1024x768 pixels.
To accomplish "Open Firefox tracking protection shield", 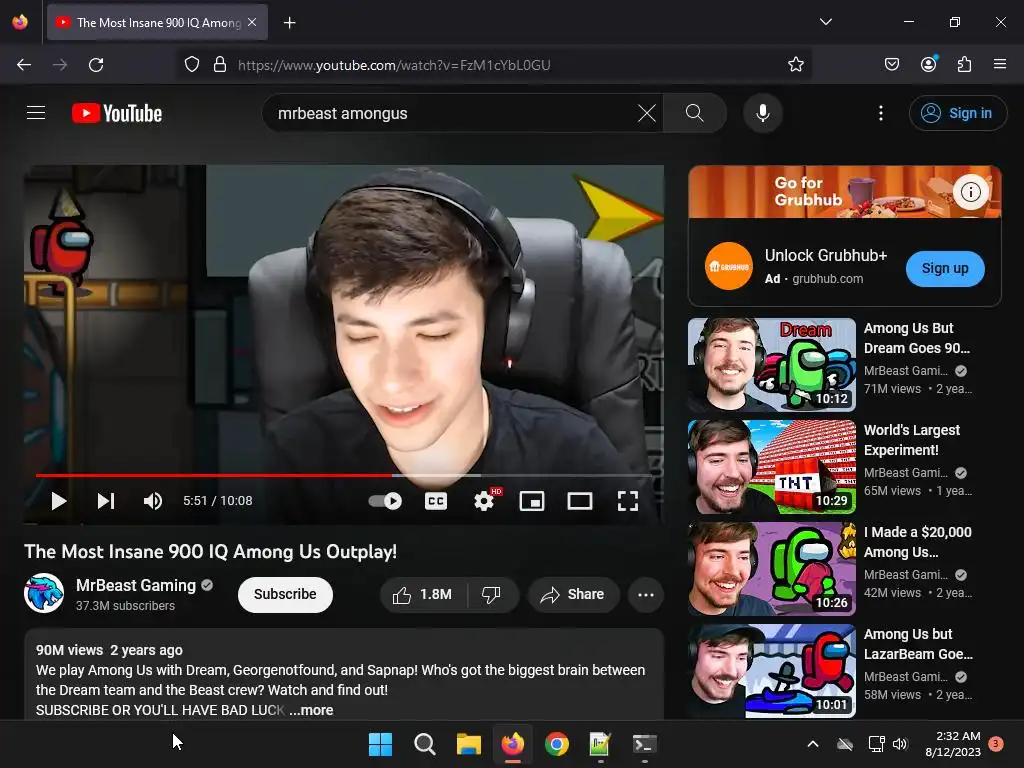I will point(191,65).
